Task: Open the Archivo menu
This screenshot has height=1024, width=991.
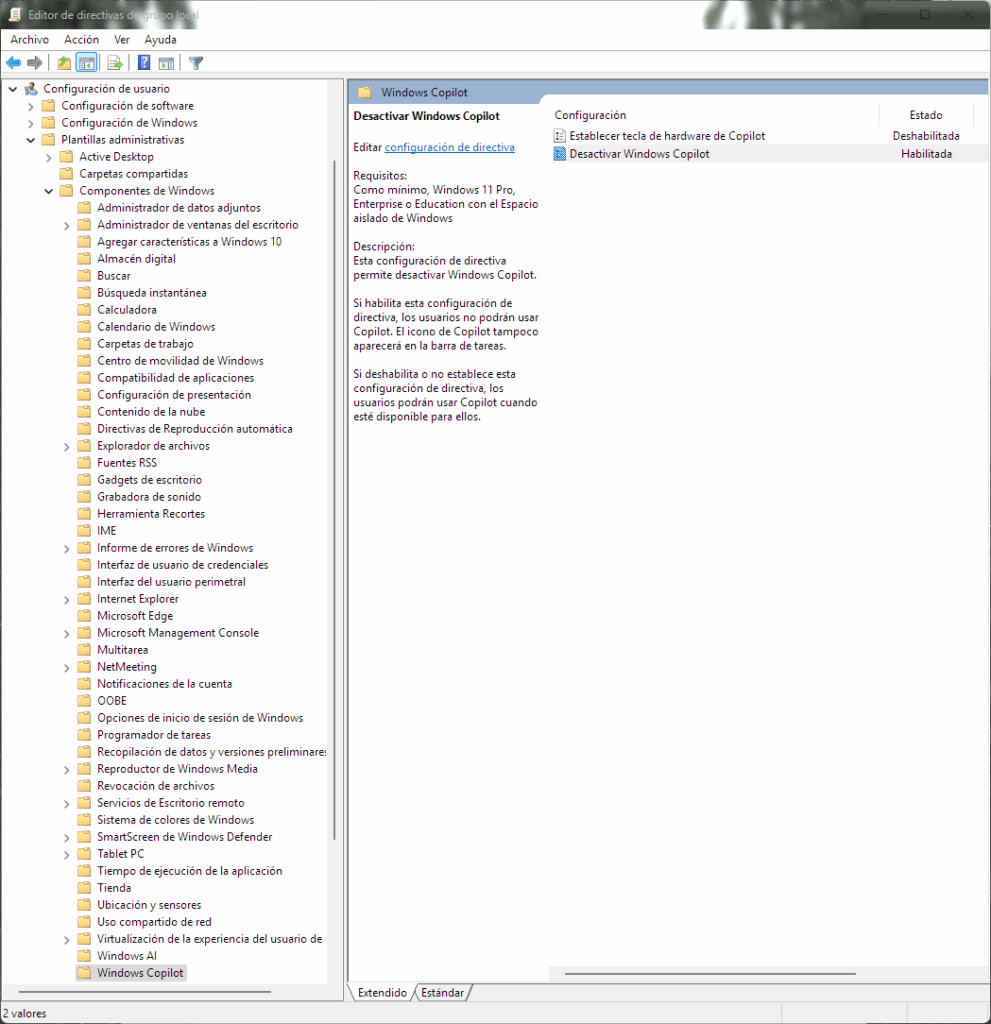Action: [x=29, y=39]
